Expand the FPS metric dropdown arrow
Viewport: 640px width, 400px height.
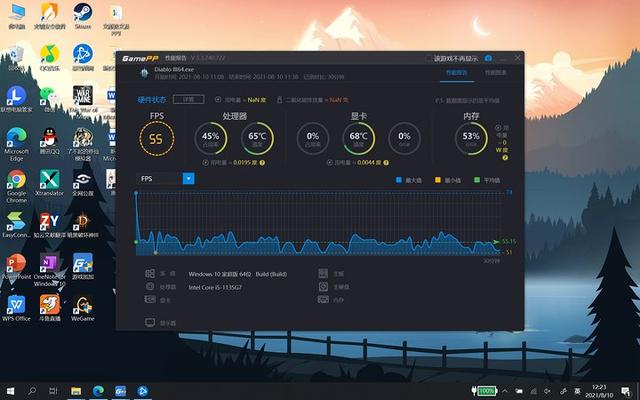[x=189, y=178]
